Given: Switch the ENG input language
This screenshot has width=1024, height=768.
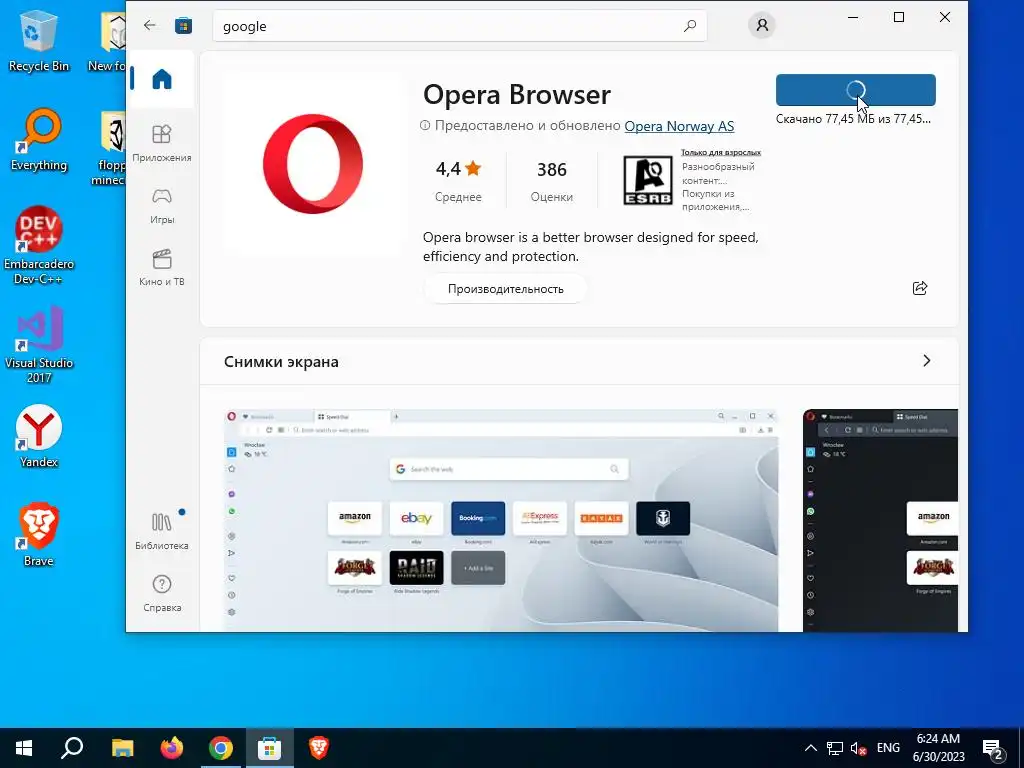Looking at the screenshot, I should click(888, 748).
